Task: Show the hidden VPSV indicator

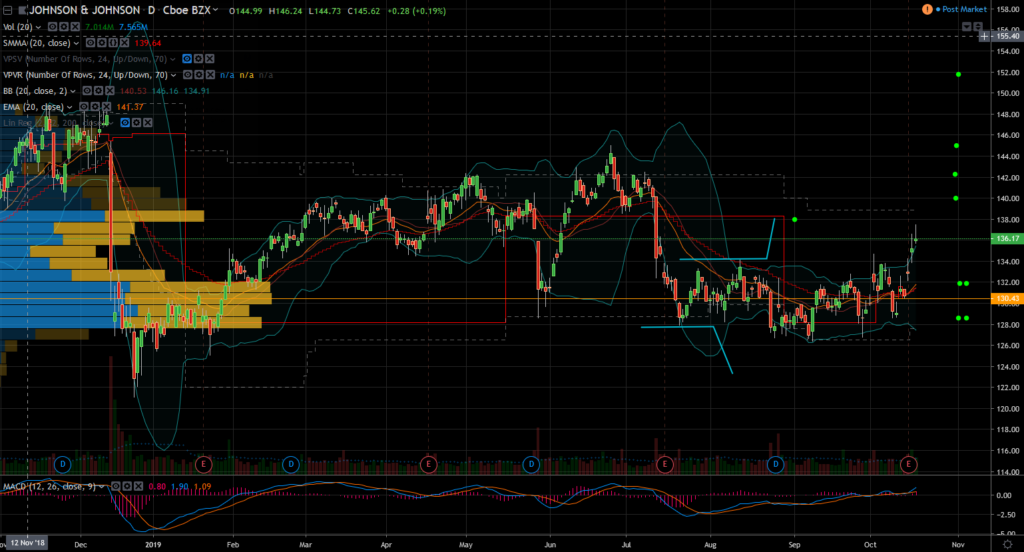Action: pyautogui.click(x=187, y=59)
